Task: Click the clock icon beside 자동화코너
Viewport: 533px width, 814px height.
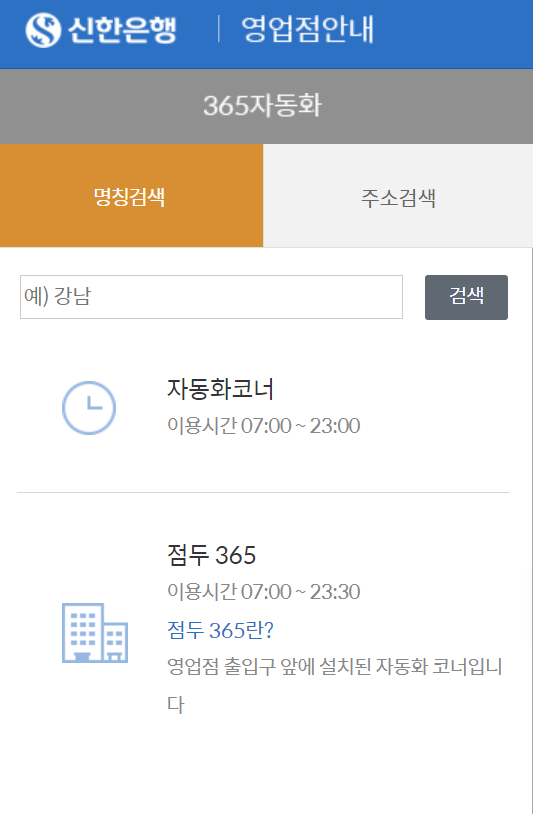Action: pos(89,408)
